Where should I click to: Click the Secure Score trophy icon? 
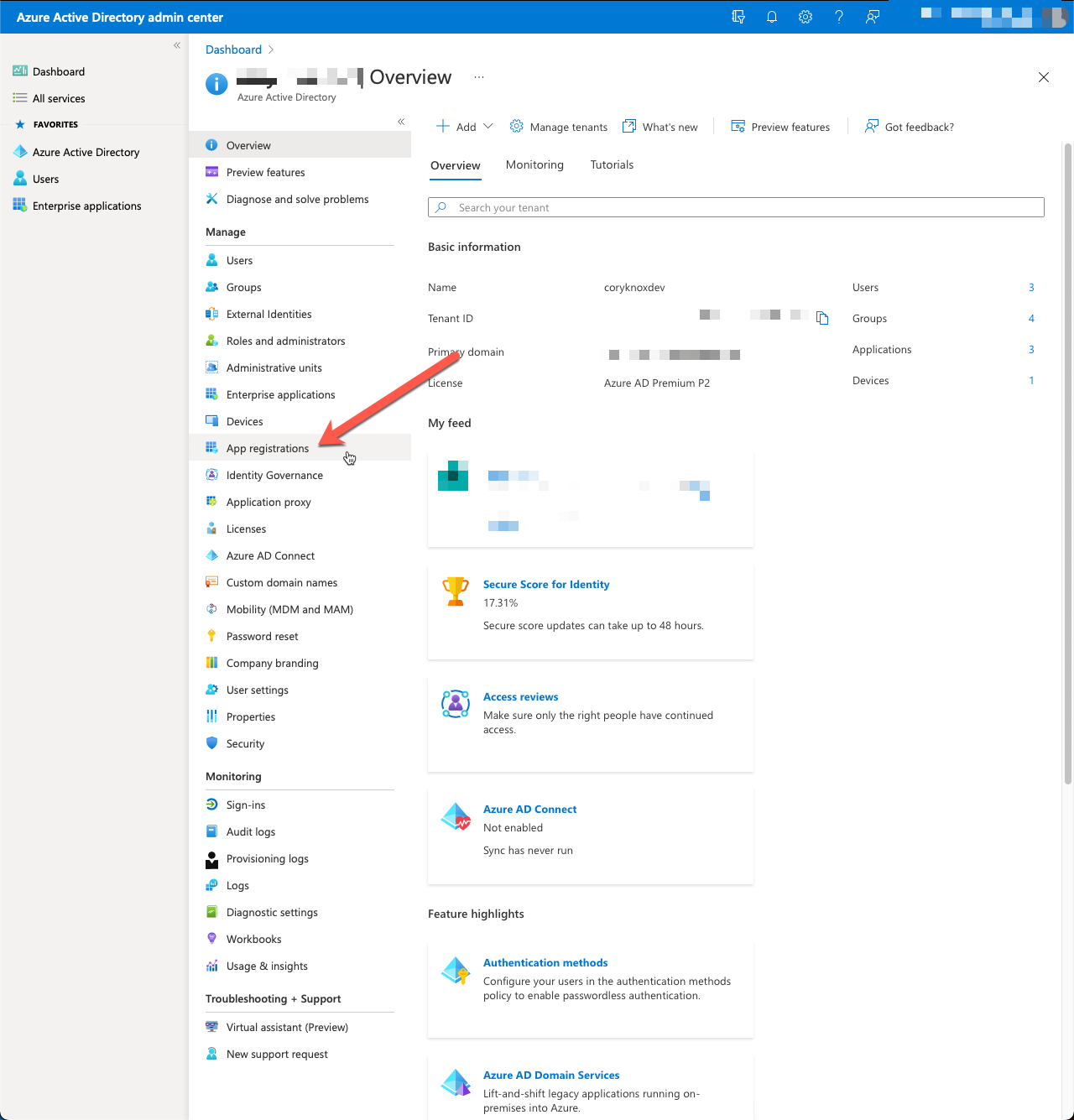[x=456, y=591]
